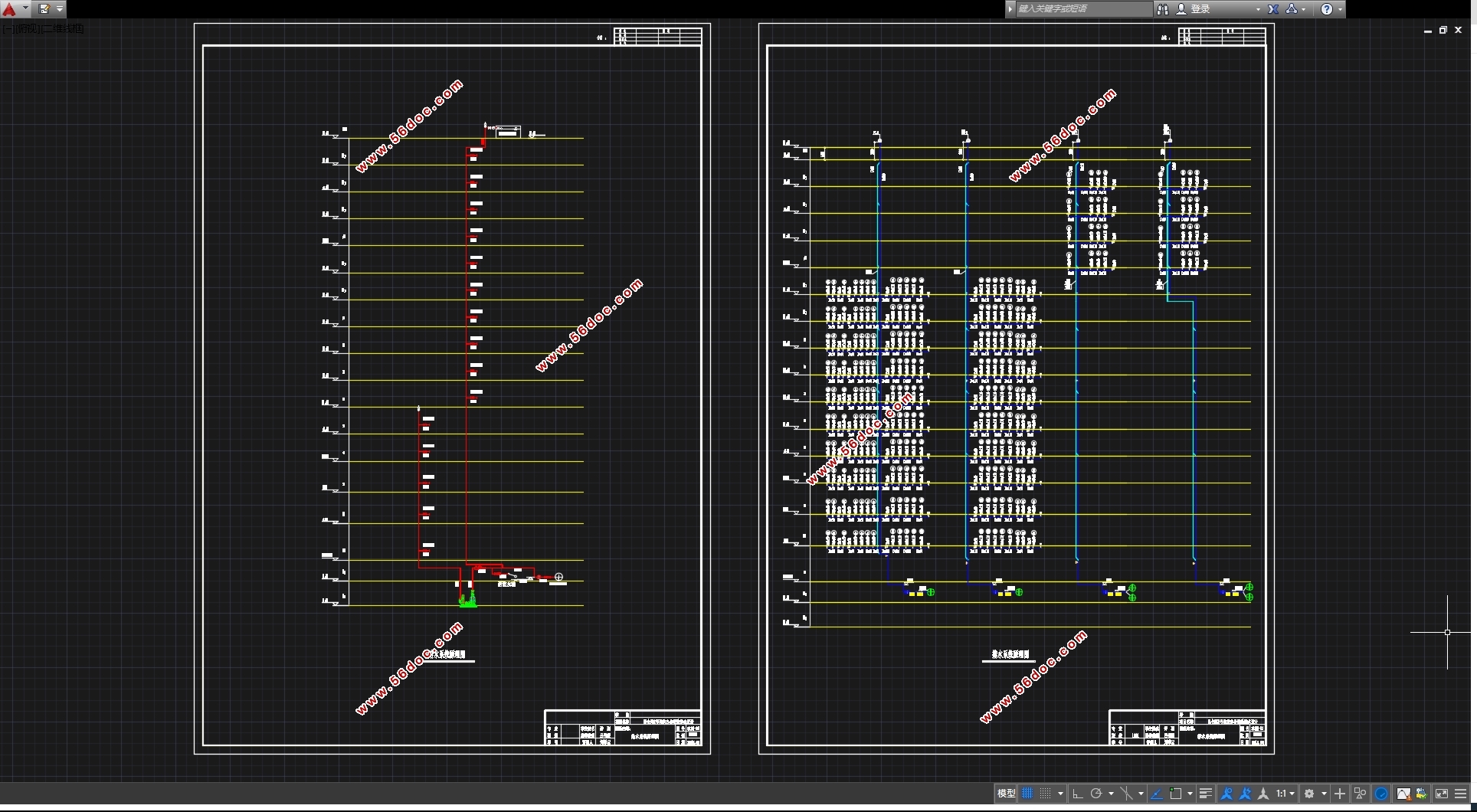This screenshot has width=1477, height=812.
Task: Click the annotation monitor plus icon
Action: [x=1340, y=794]
